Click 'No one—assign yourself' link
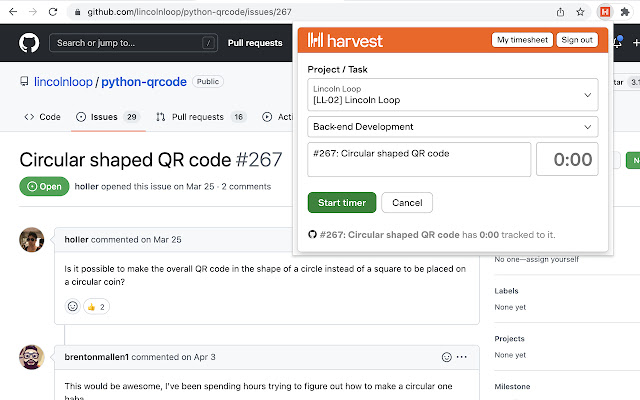 pos(537,259)
